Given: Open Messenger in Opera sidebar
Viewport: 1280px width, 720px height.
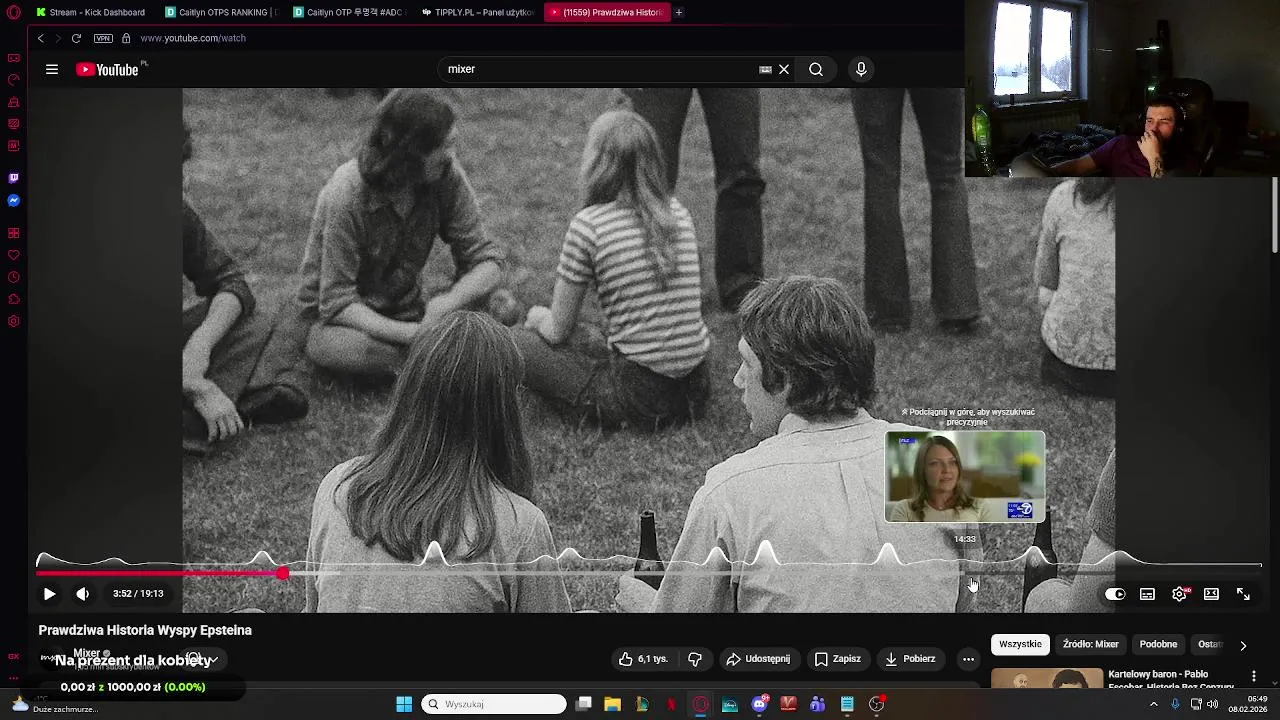Looking at the screenshot, I should tap(13, 201).
